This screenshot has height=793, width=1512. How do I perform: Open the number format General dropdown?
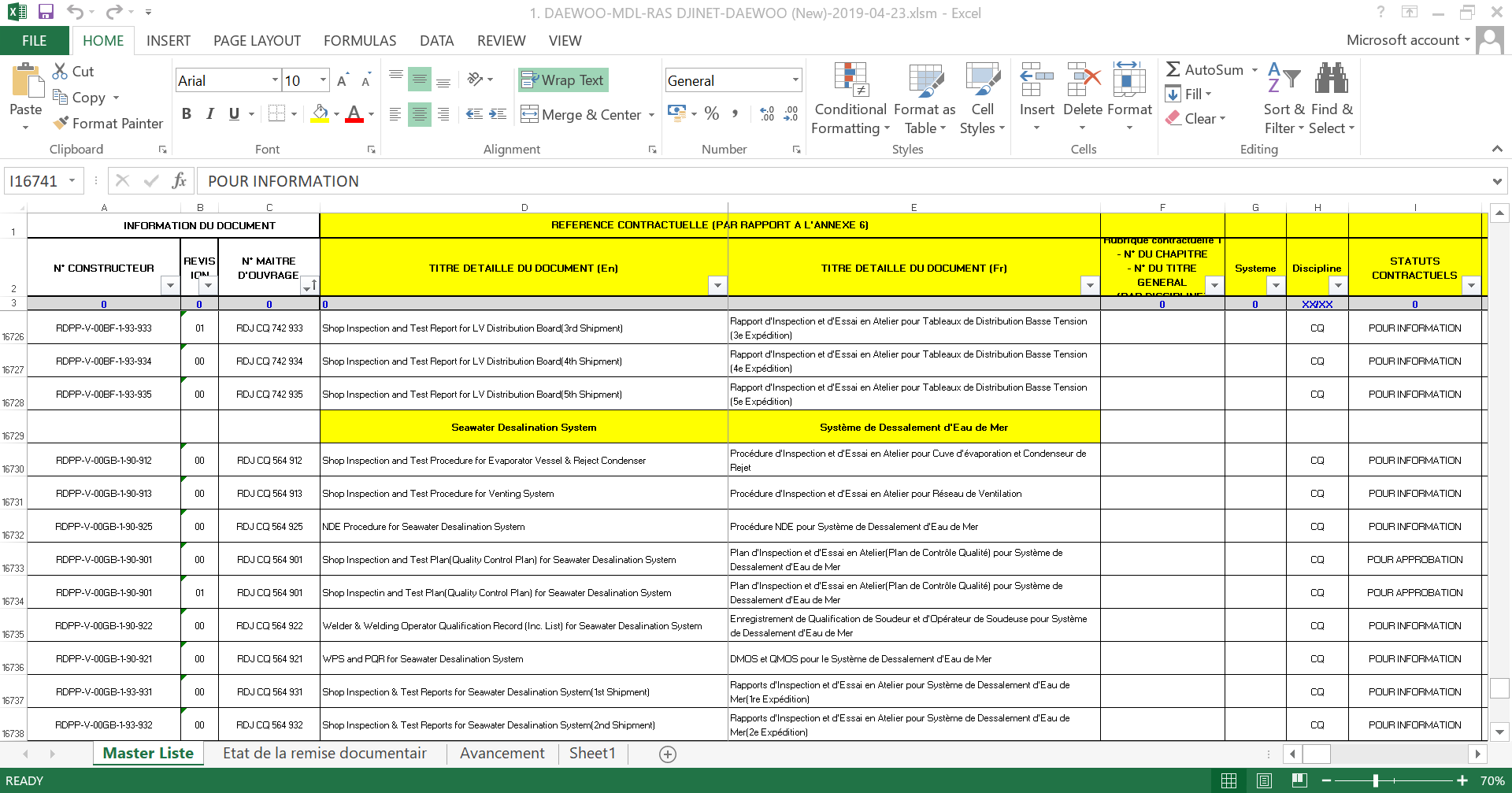pos(795,80)
